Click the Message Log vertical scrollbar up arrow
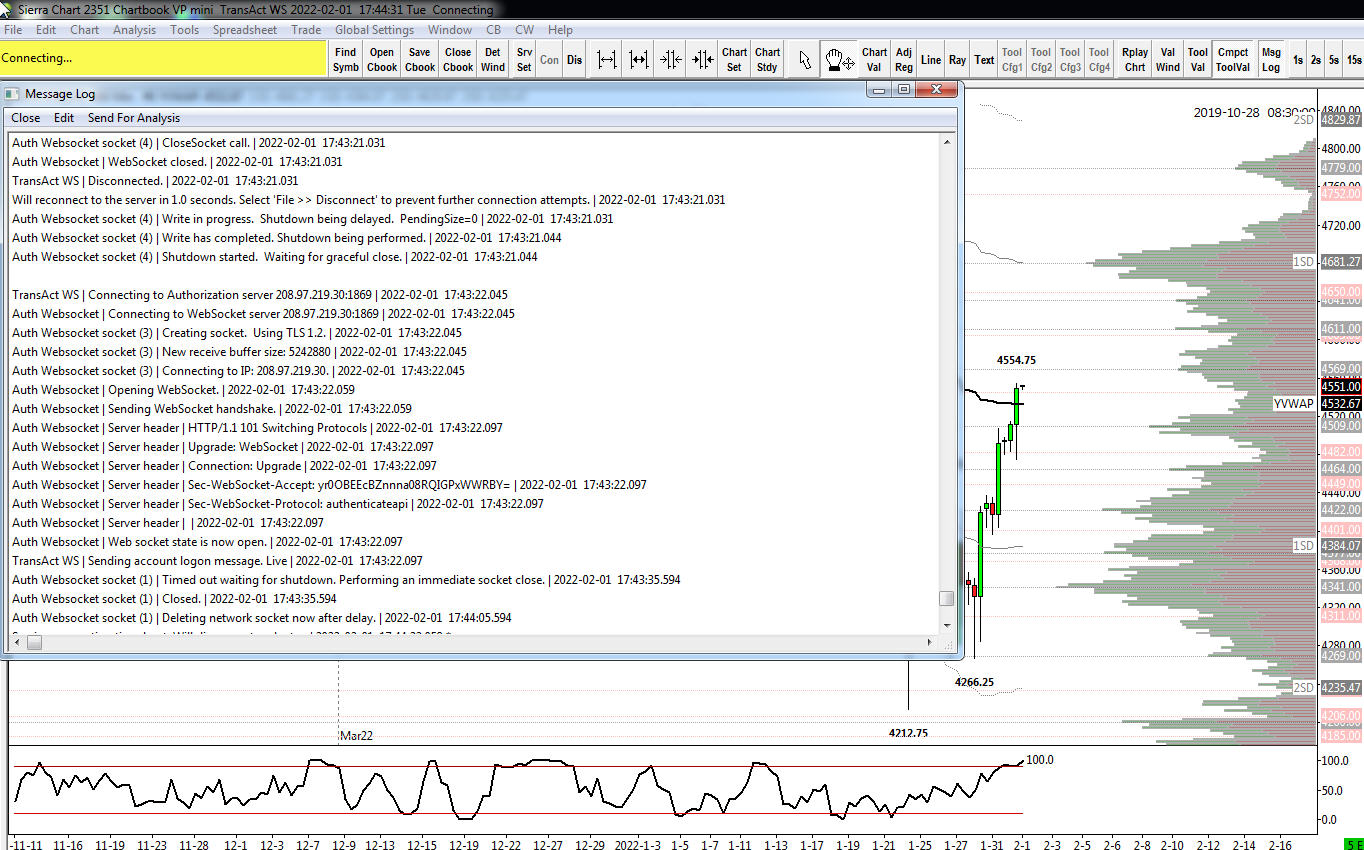Image resolution: width=1364 pixels, height=850 pixels. click(x=947, y=142)
